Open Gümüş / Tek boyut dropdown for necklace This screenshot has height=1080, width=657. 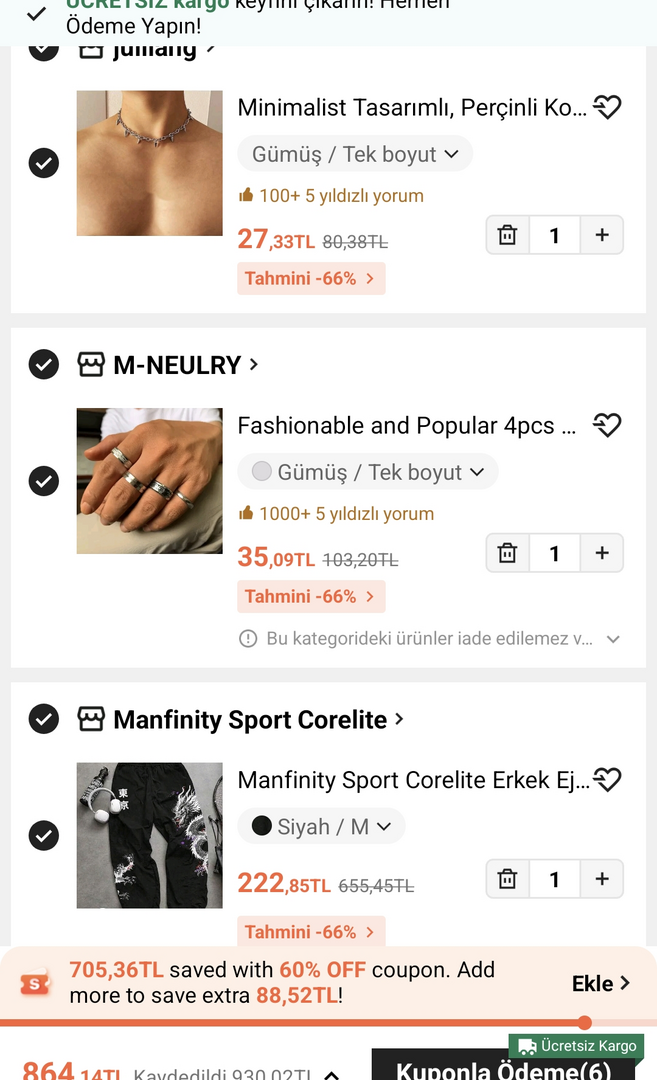tap(355, 154)
